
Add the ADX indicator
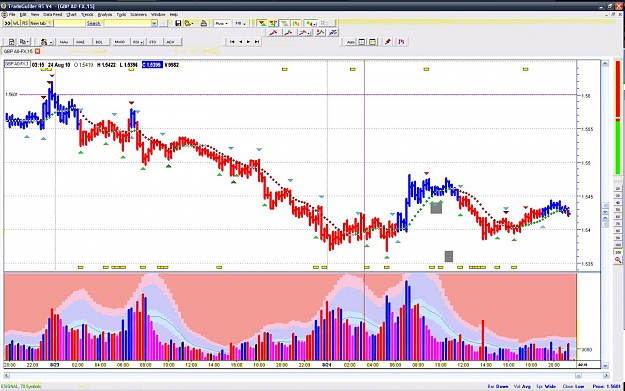point(171,42)
